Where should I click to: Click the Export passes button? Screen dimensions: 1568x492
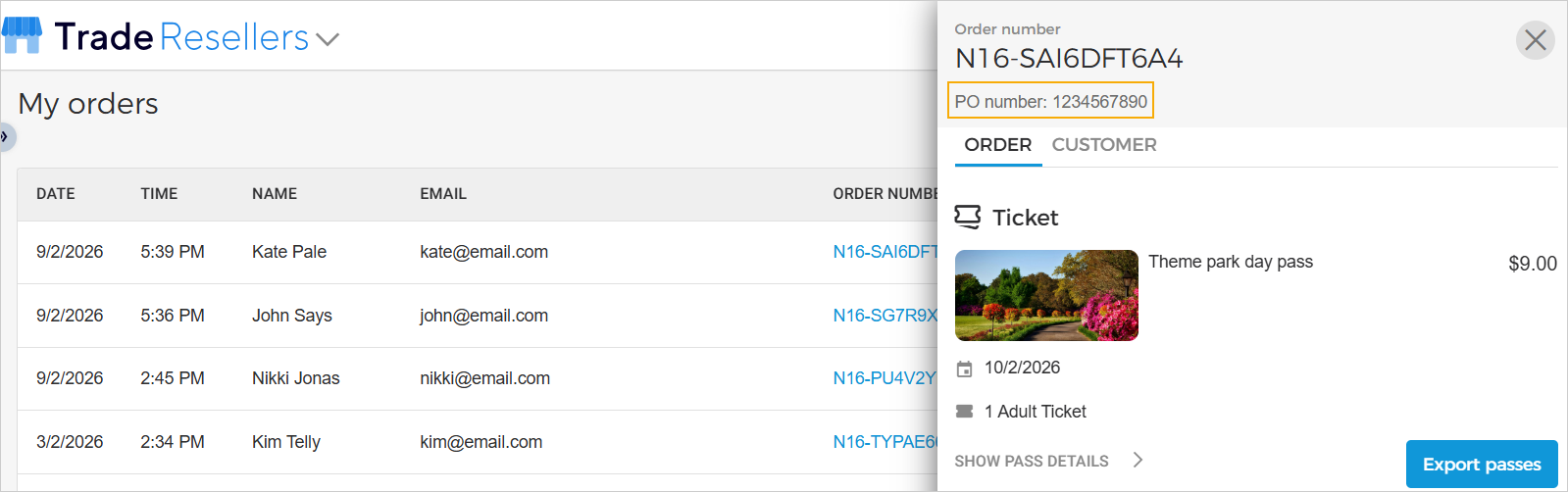pos(1481,465)
